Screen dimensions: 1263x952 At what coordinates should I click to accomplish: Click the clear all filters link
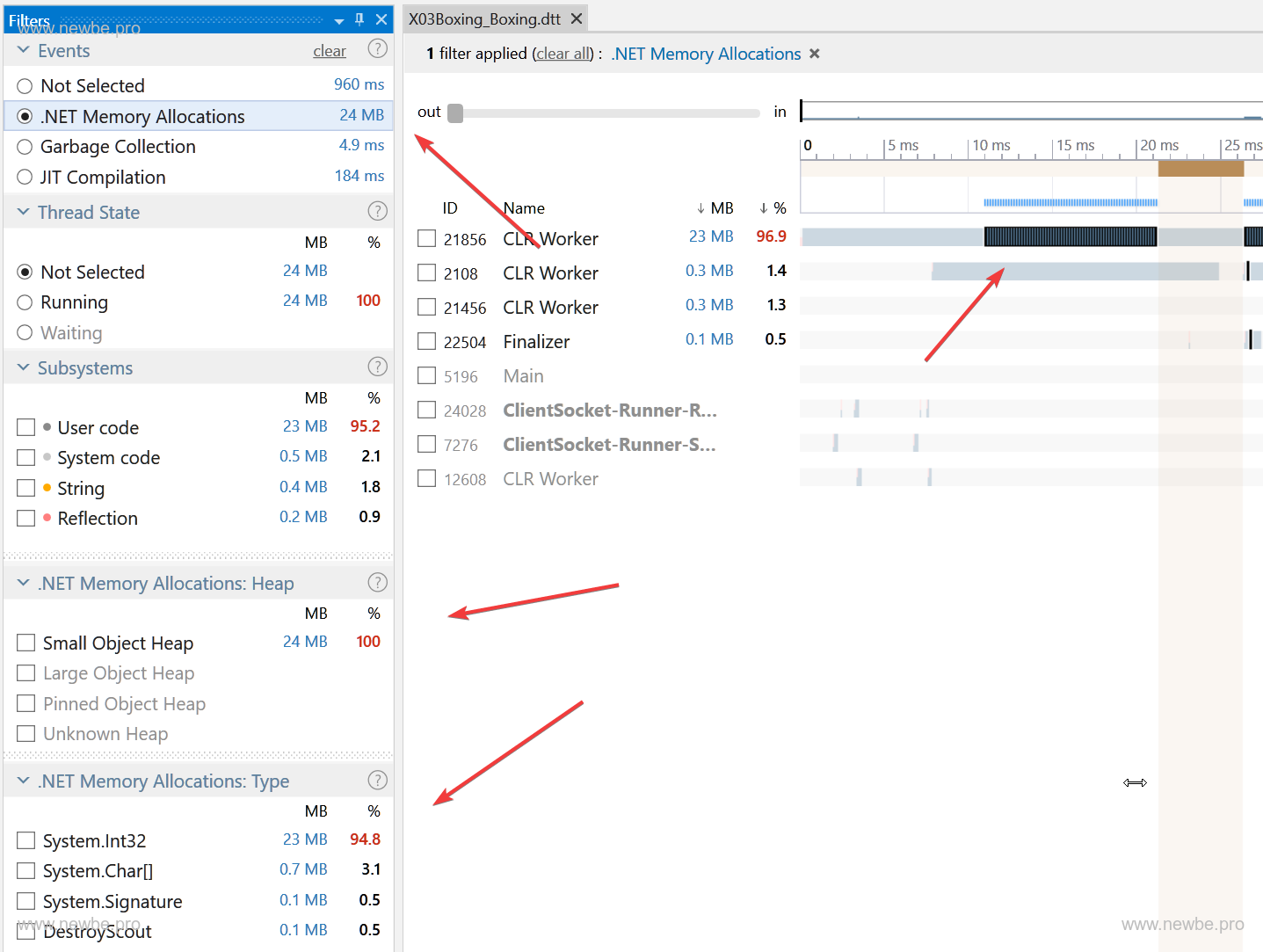(x=564, y=54)
